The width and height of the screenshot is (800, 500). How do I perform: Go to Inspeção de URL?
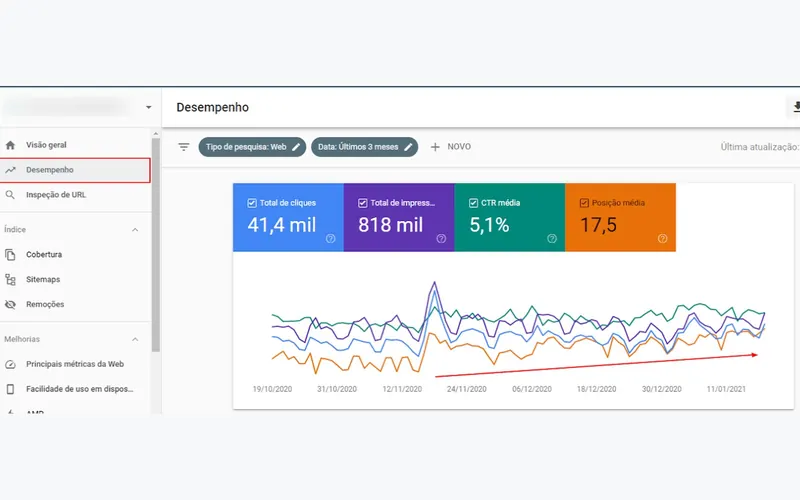click(76, 195)
